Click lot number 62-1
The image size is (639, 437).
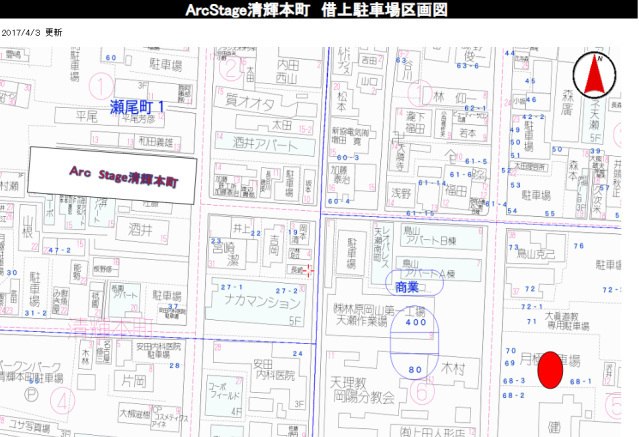click(476, 108)
